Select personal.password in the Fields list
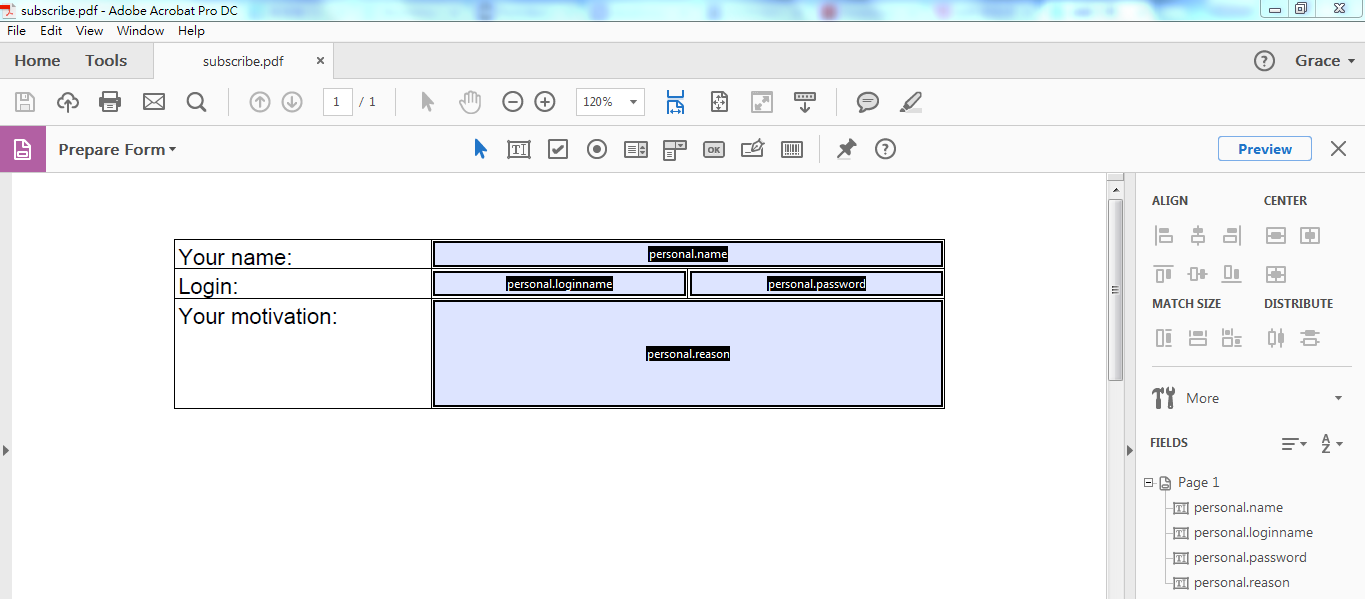Screen dimensions: 1365x599 (x=1250, y=558)
